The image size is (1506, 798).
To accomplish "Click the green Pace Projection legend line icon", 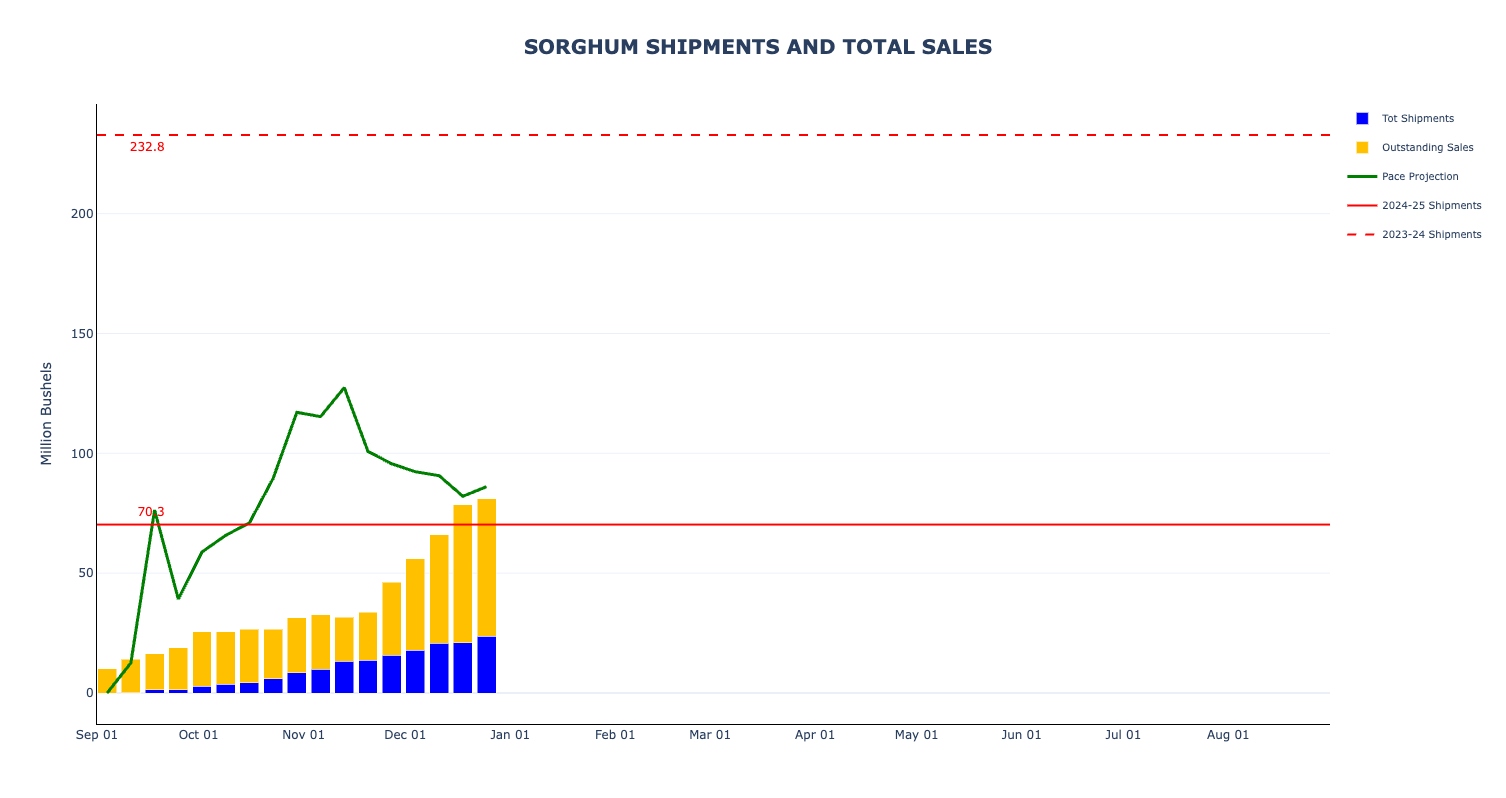I will [1362, 177].
